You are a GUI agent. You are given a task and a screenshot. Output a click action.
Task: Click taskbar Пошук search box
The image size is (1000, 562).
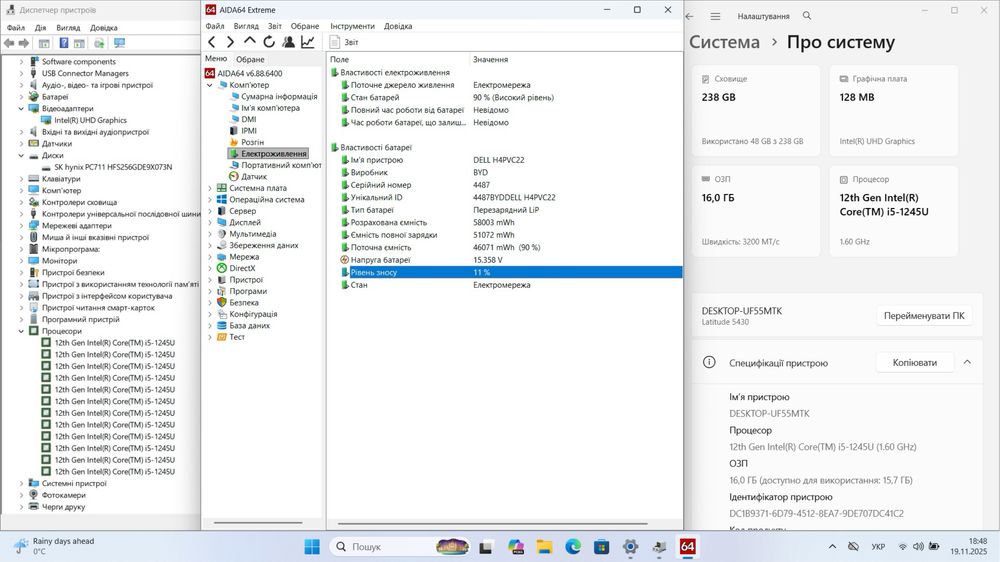click(400, 547)
